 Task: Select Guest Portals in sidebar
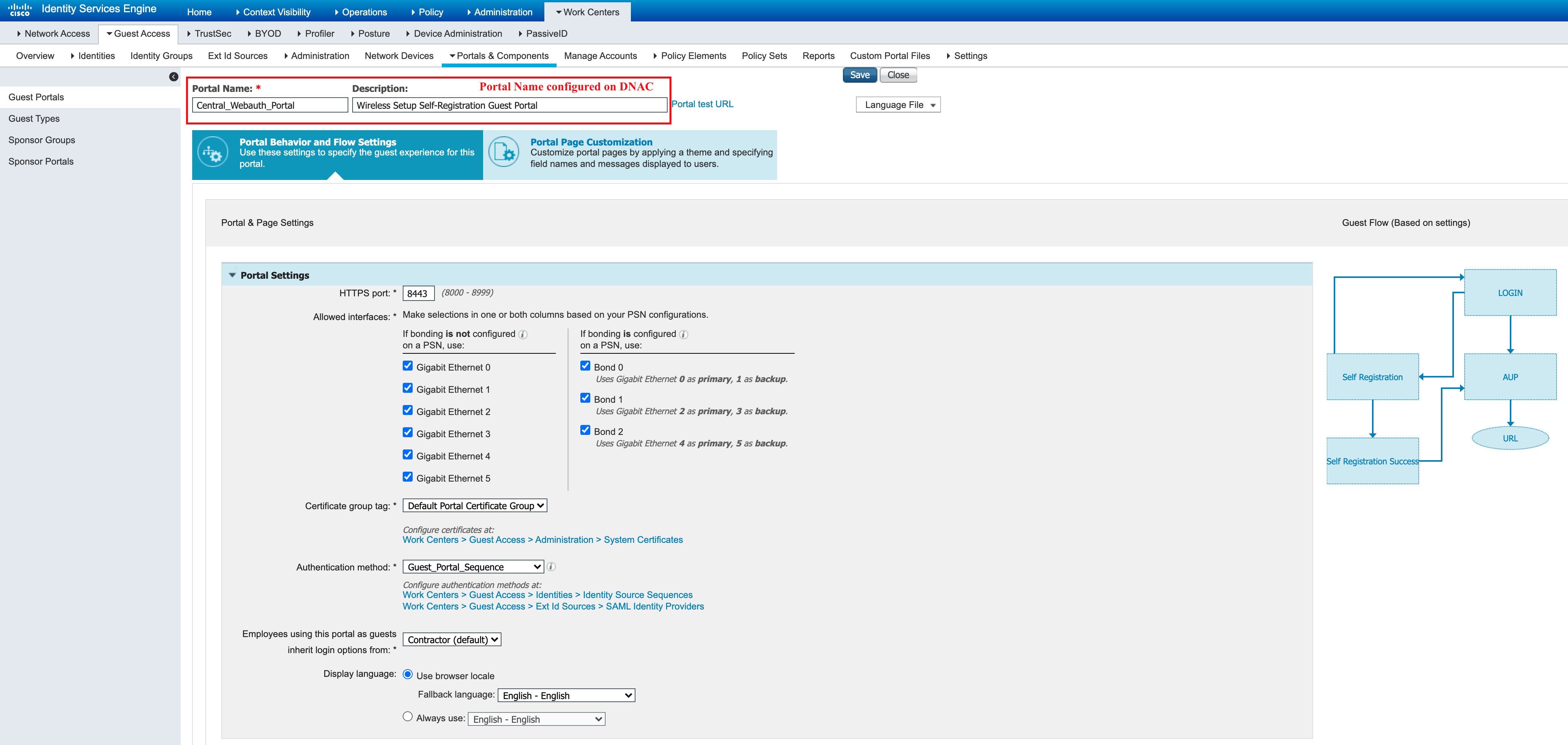pyautogui.click(x=90, y=97)
